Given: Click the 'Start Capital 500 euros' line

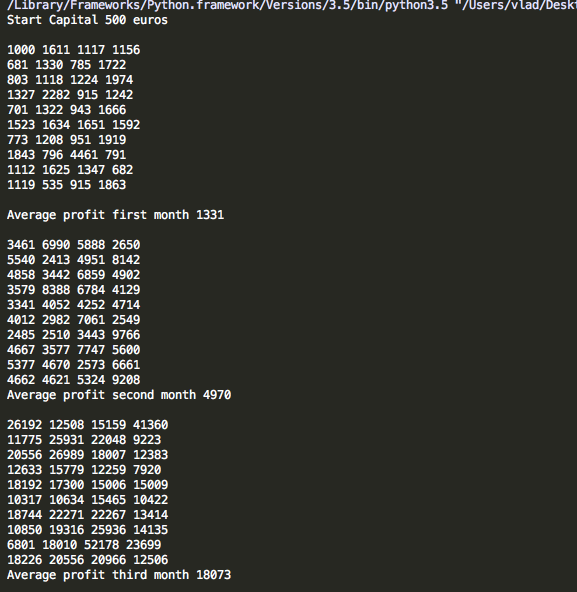Looking at the screenshot, I should [87, 20].
